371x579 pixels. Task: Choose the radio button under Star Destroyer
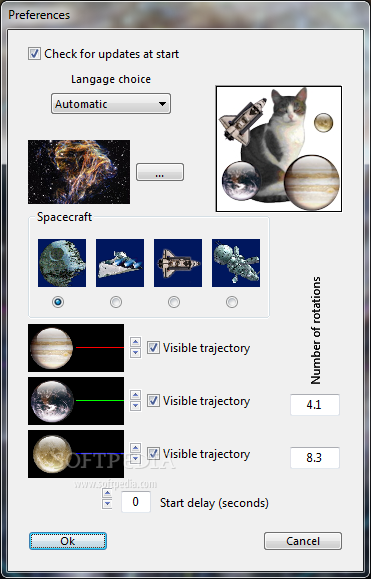click(x=116, y=302)
